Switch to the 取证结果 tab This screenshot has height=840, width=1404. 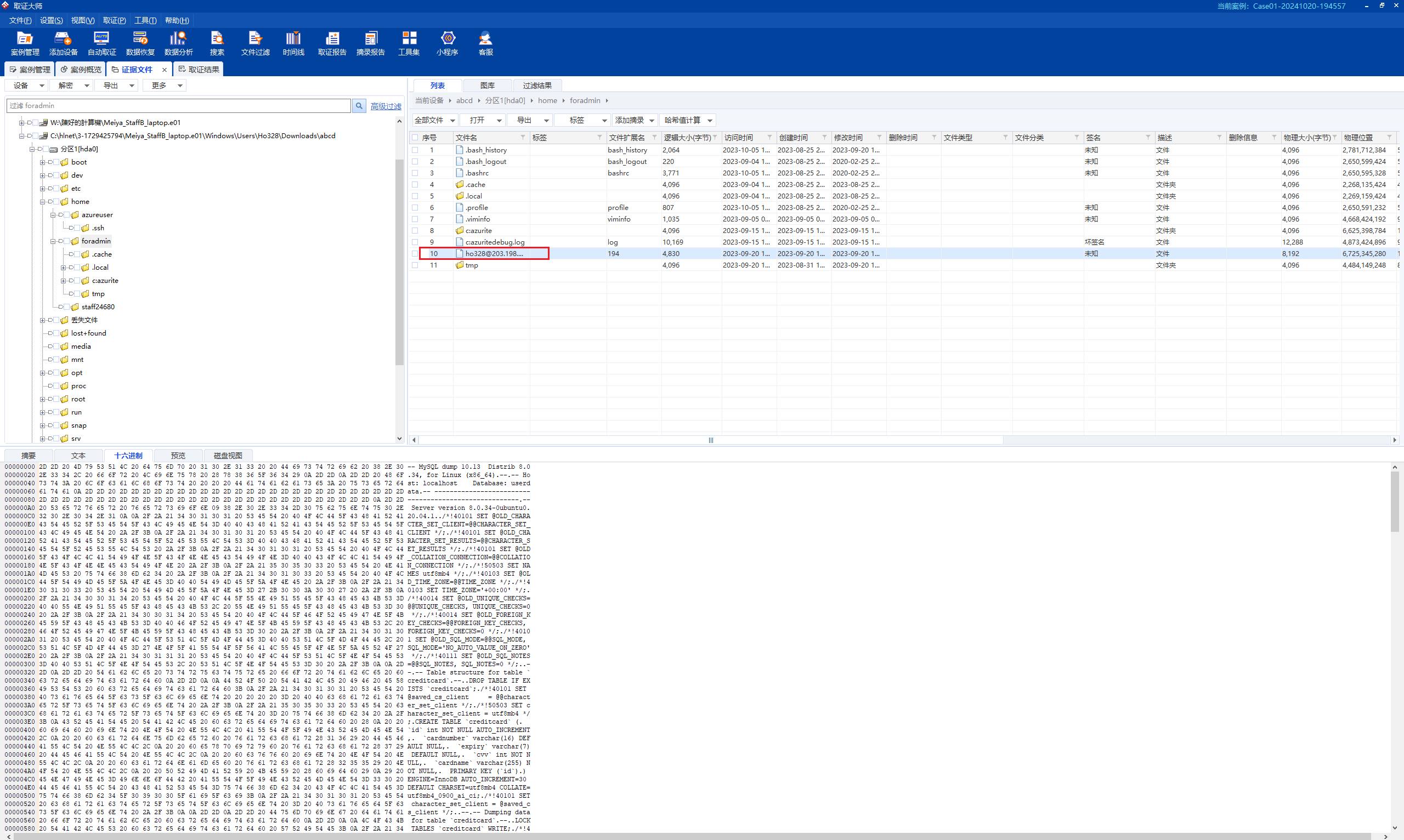tap(199, 70)
